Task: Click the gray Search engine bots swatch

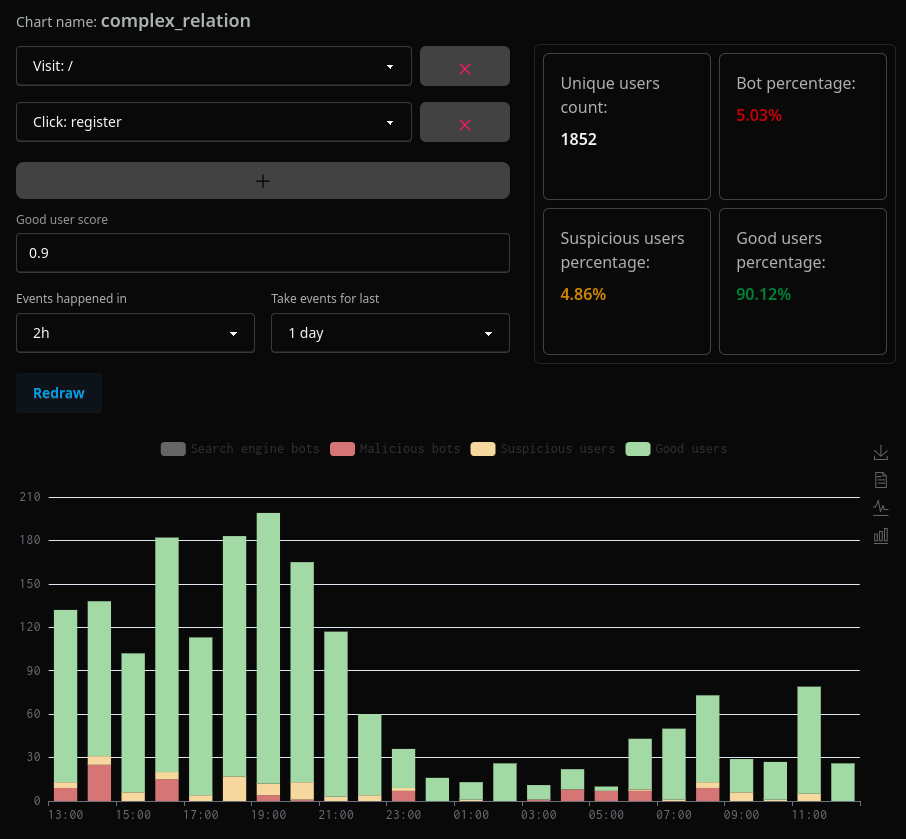Action: (x=173, y=449)
